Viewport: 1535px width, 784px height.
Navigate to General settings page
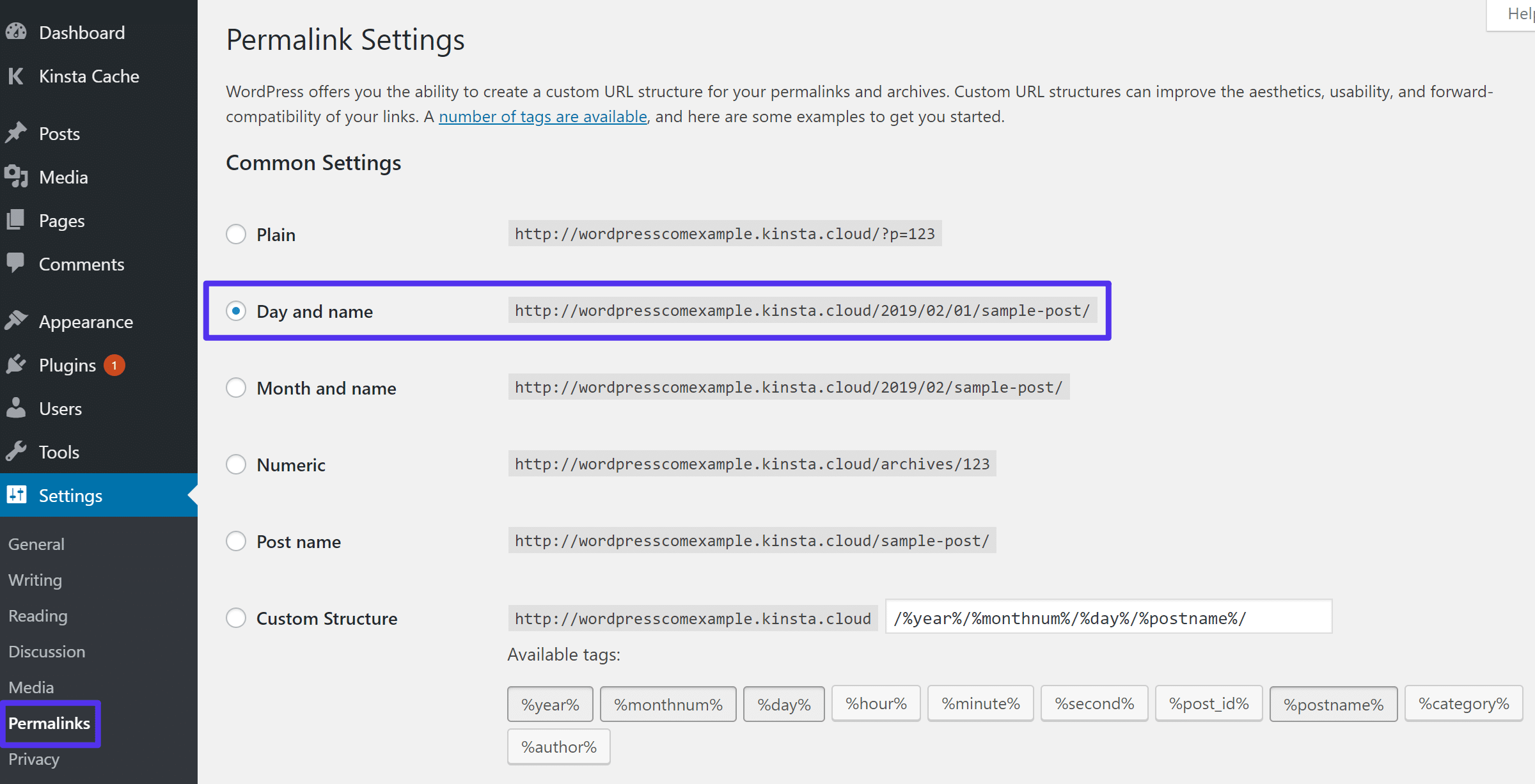[35, 544]
